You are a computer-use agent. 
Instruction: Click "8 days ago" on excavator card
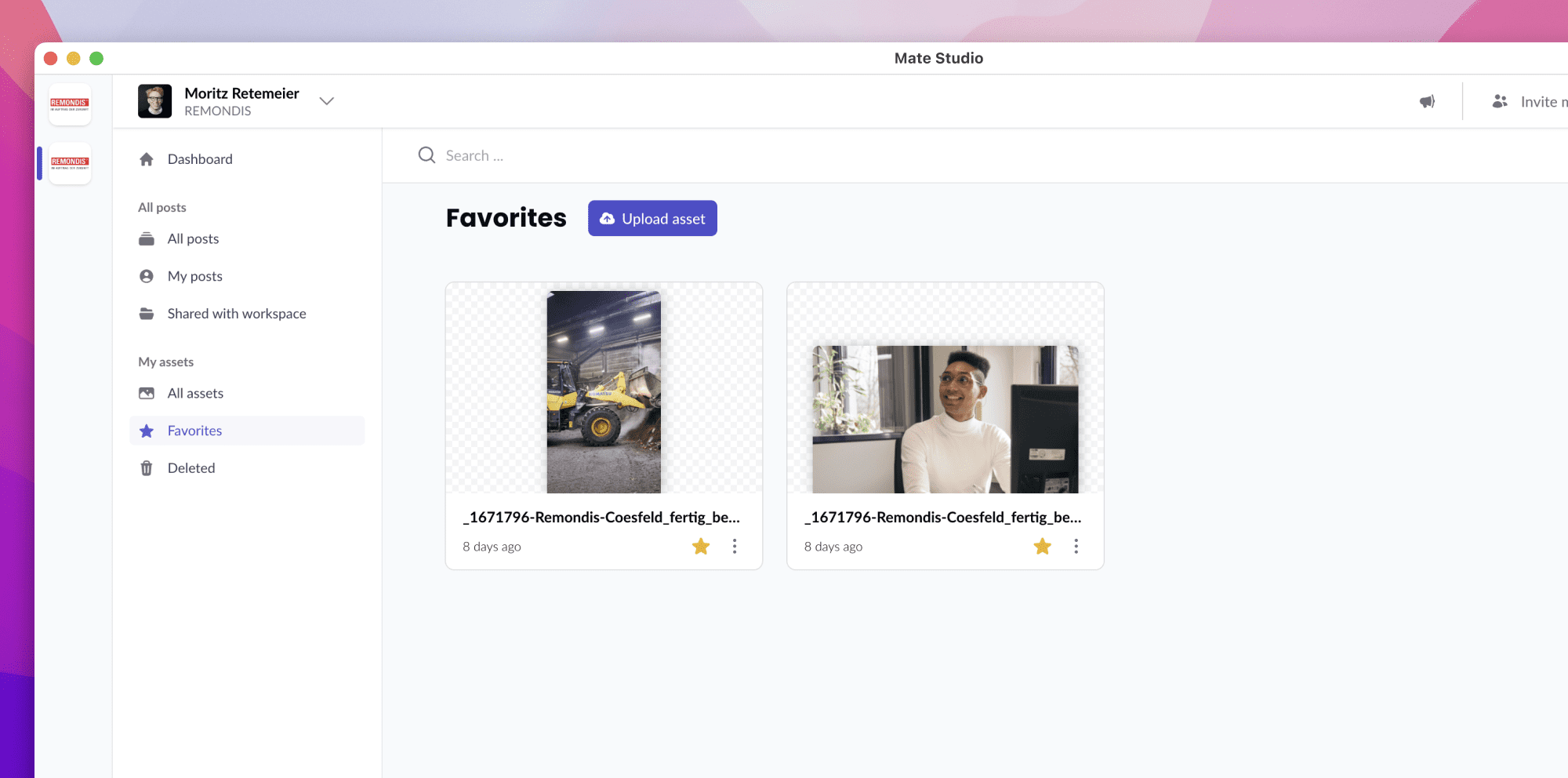492,547
